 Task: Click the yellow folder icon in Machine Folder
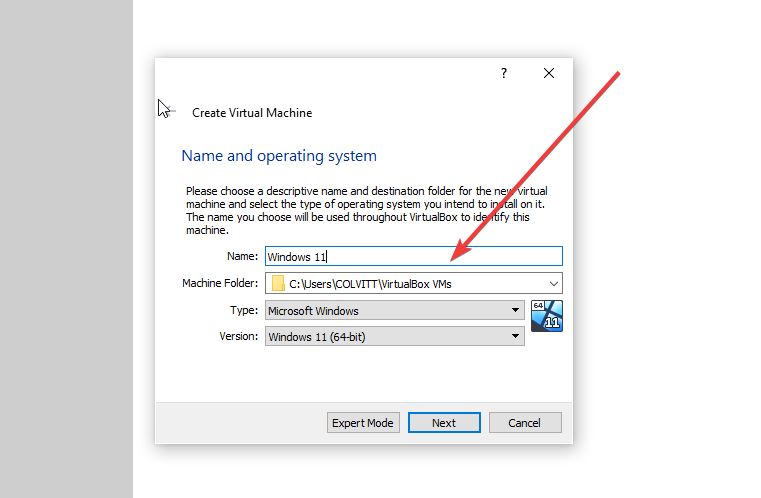(x=278, y=283)
